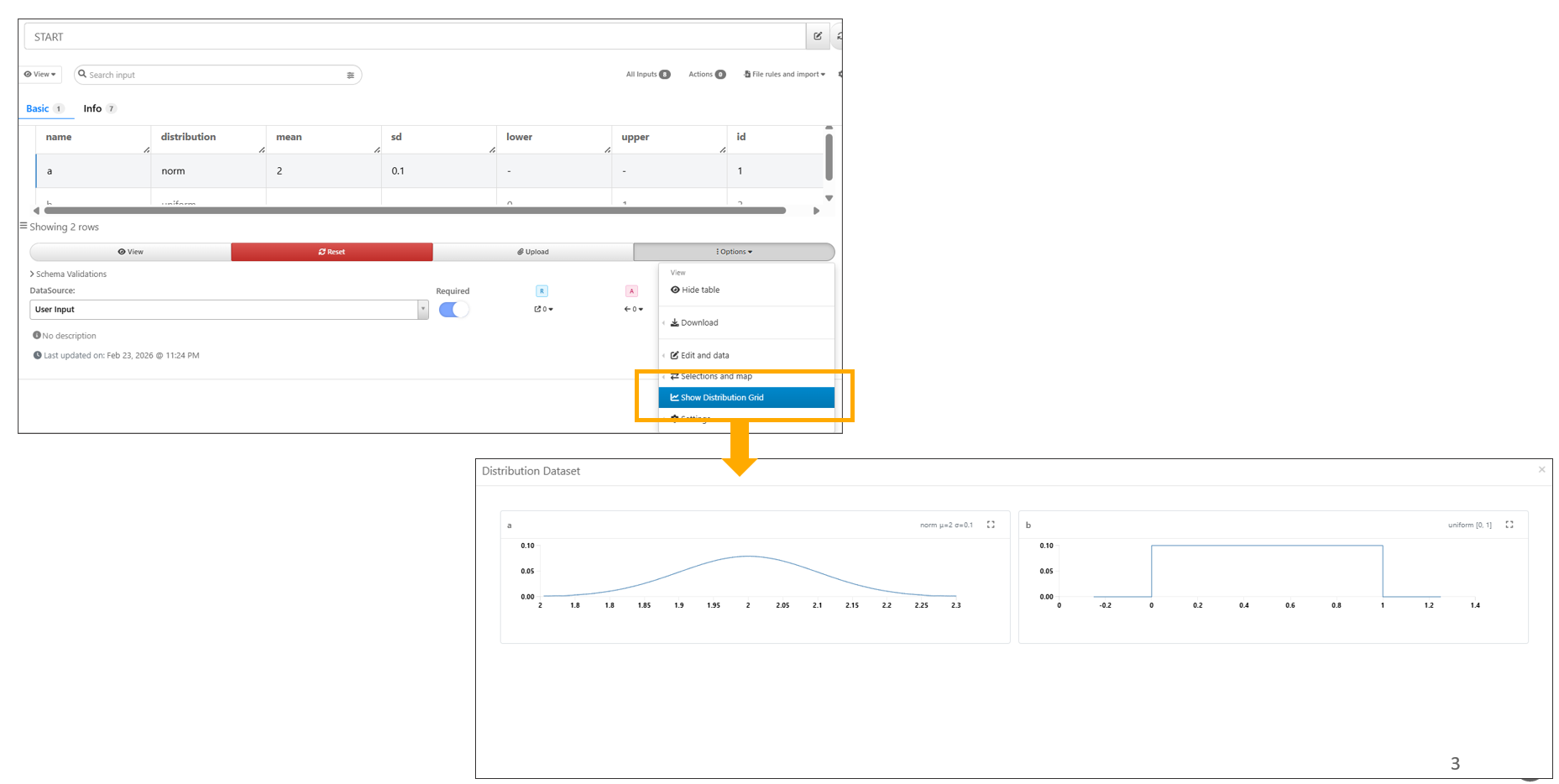
Task: Open search filter options icon in search box
Action: pos(350,76)
